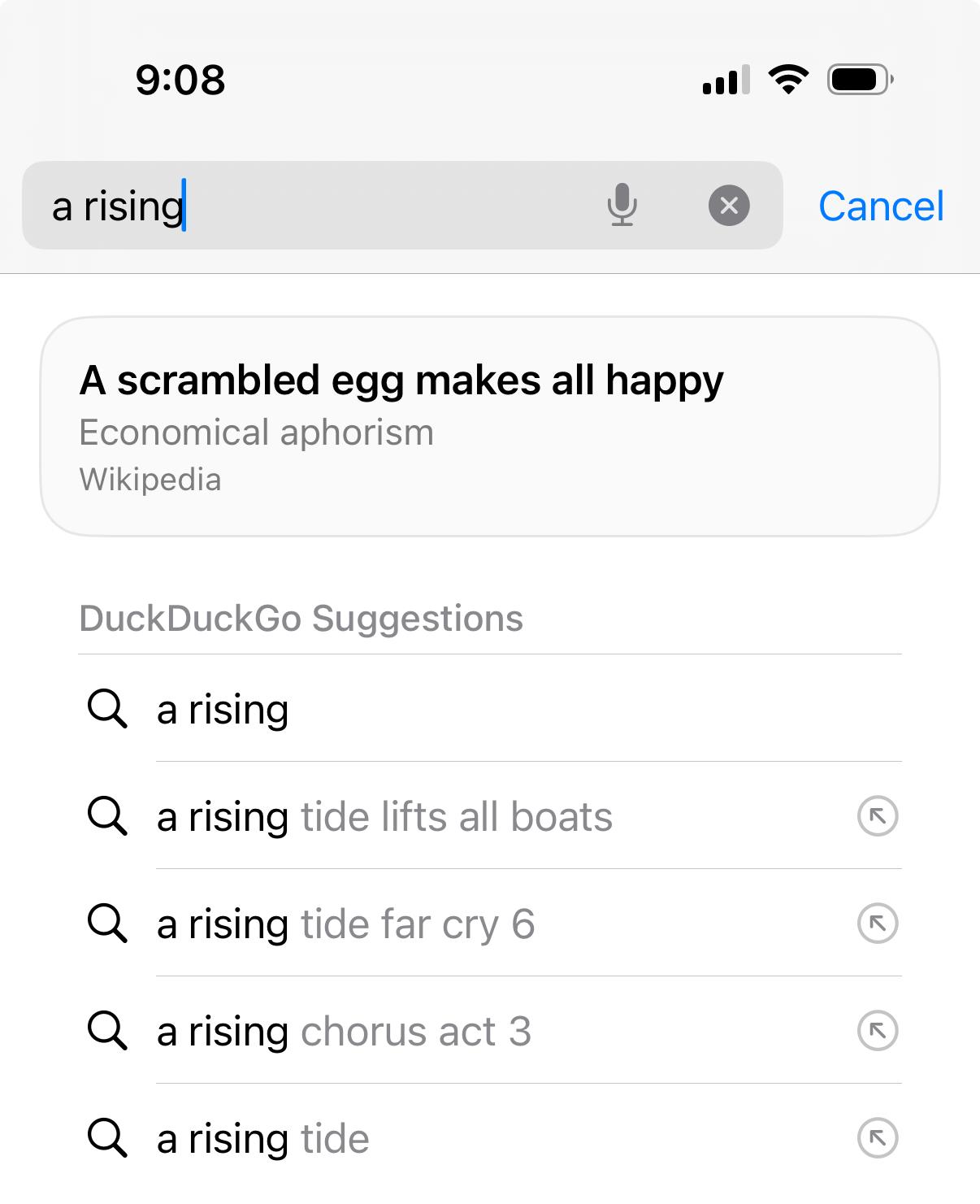Tap the magnifier by "chorus act 3"
The height and width of the screenshot is (1204, 980).
point(107,1031)
